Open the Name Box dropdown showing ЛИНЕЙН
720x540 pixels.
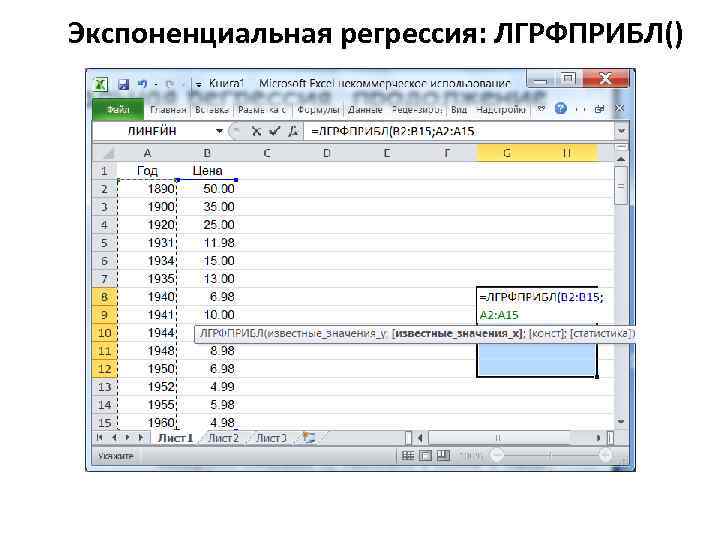click(219, 131)
